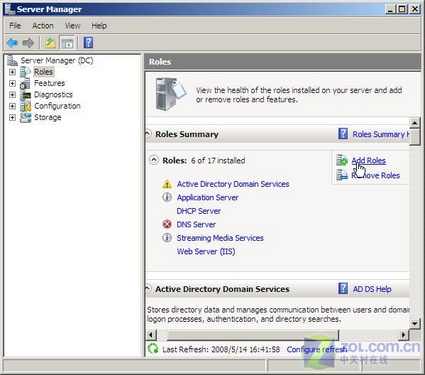
Task: Click the vertical scrollbar thumb
Action: coord(415,137)
